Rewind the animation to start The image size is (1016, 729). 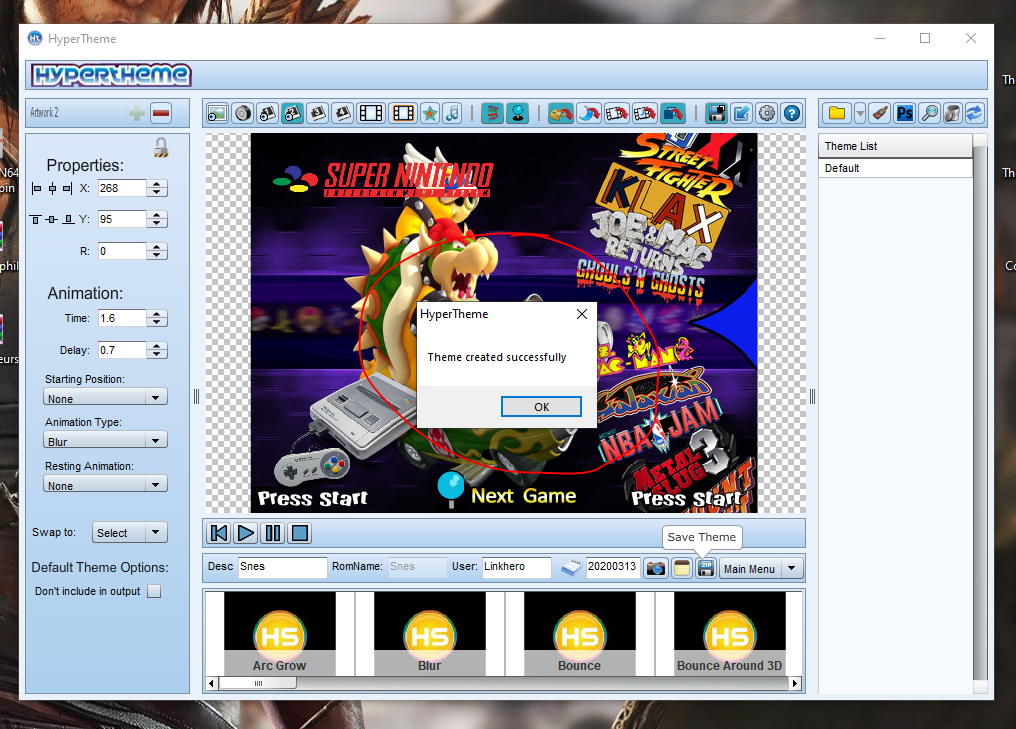coord(219,533)
